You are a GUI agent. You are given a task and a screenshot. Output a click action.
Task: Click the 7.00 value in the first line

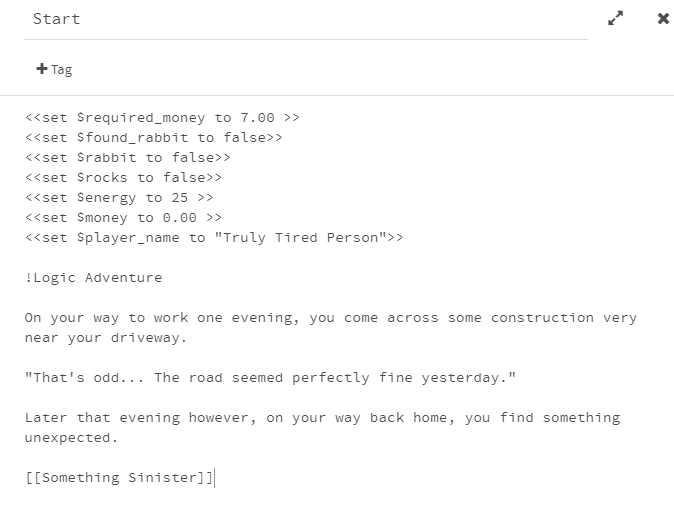[257, 118]
